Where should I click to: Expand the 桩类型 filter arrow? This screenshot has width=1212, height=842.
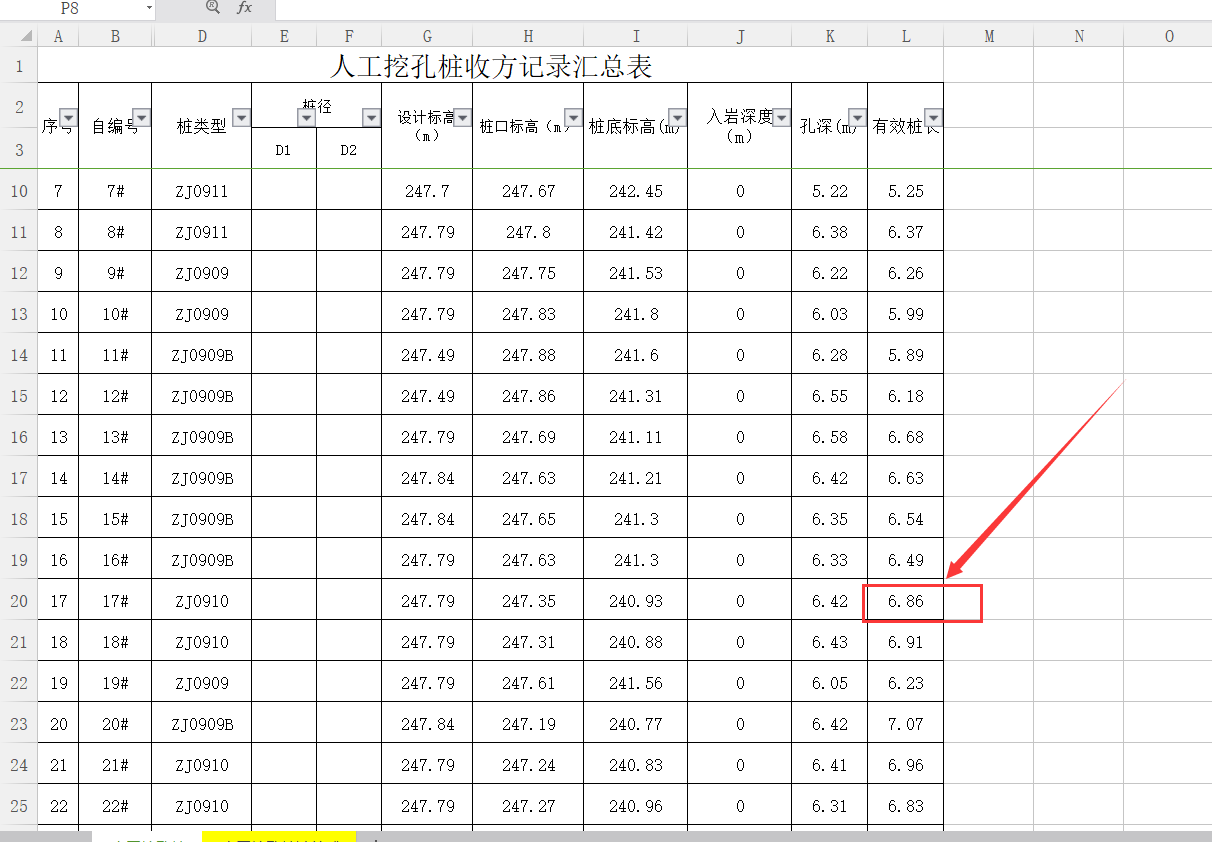click(x=241, y=118)
